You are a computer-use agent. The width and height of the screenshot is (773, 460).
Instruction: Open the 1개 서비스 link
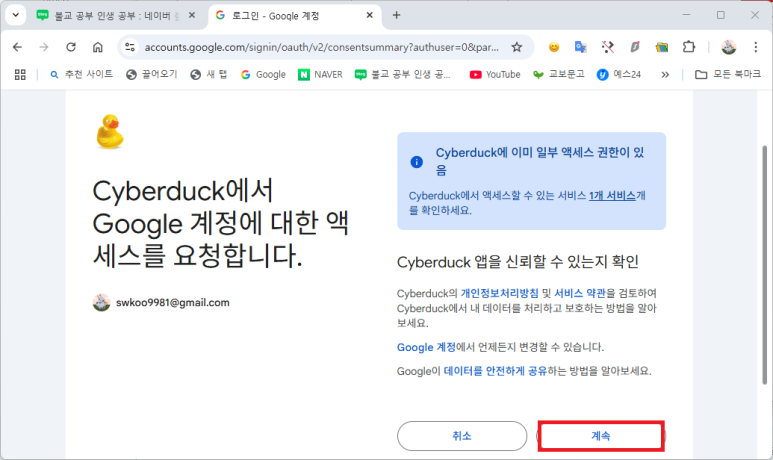pyautogui.click(x=612, y=196)
